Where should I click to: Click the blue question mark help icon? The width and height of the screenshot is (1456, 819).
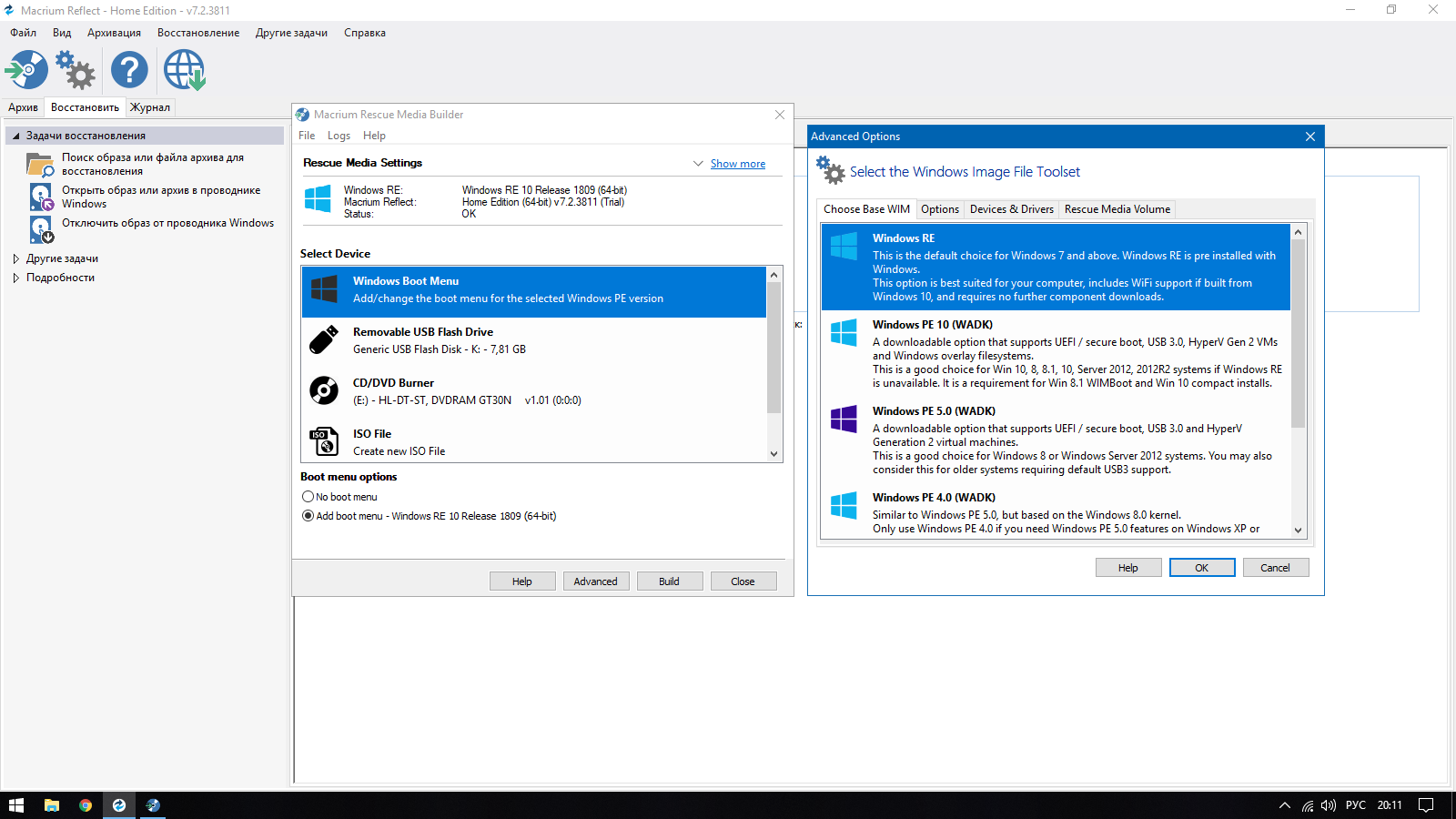point(129,70)
